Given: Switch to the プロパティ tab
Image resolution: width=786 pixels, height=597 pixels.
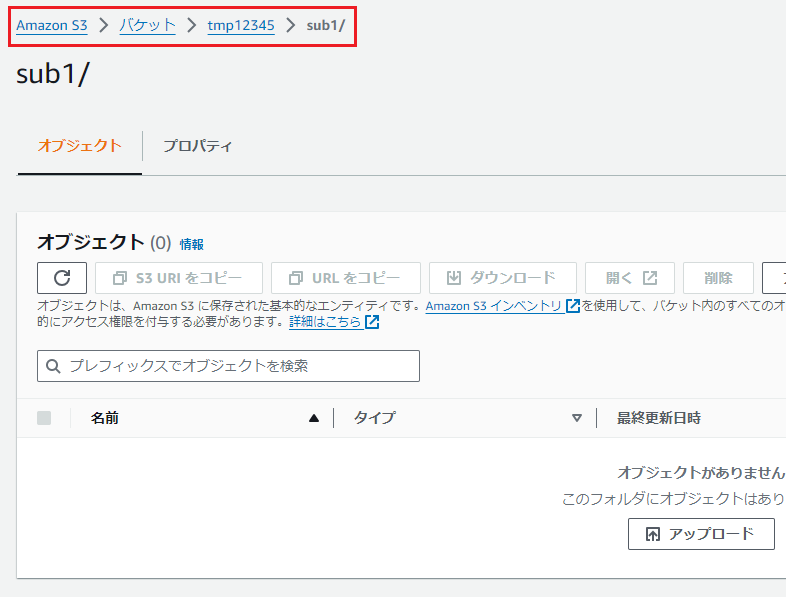Looking at the screenshot, I should coord(198,146).
